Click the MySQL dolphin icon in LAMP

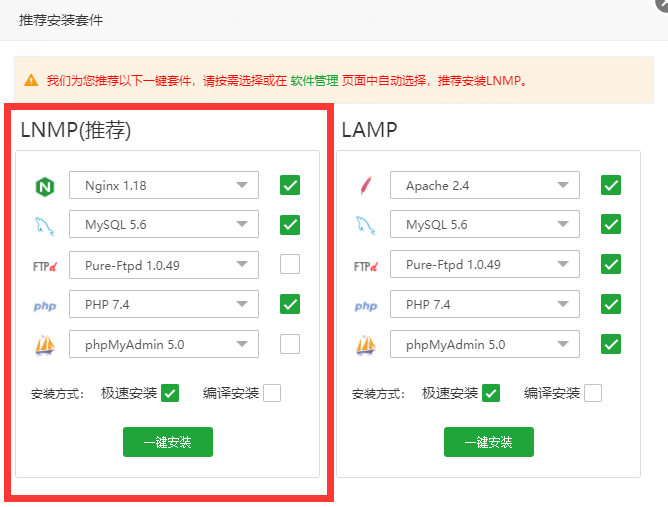click(x=366, y=225)
